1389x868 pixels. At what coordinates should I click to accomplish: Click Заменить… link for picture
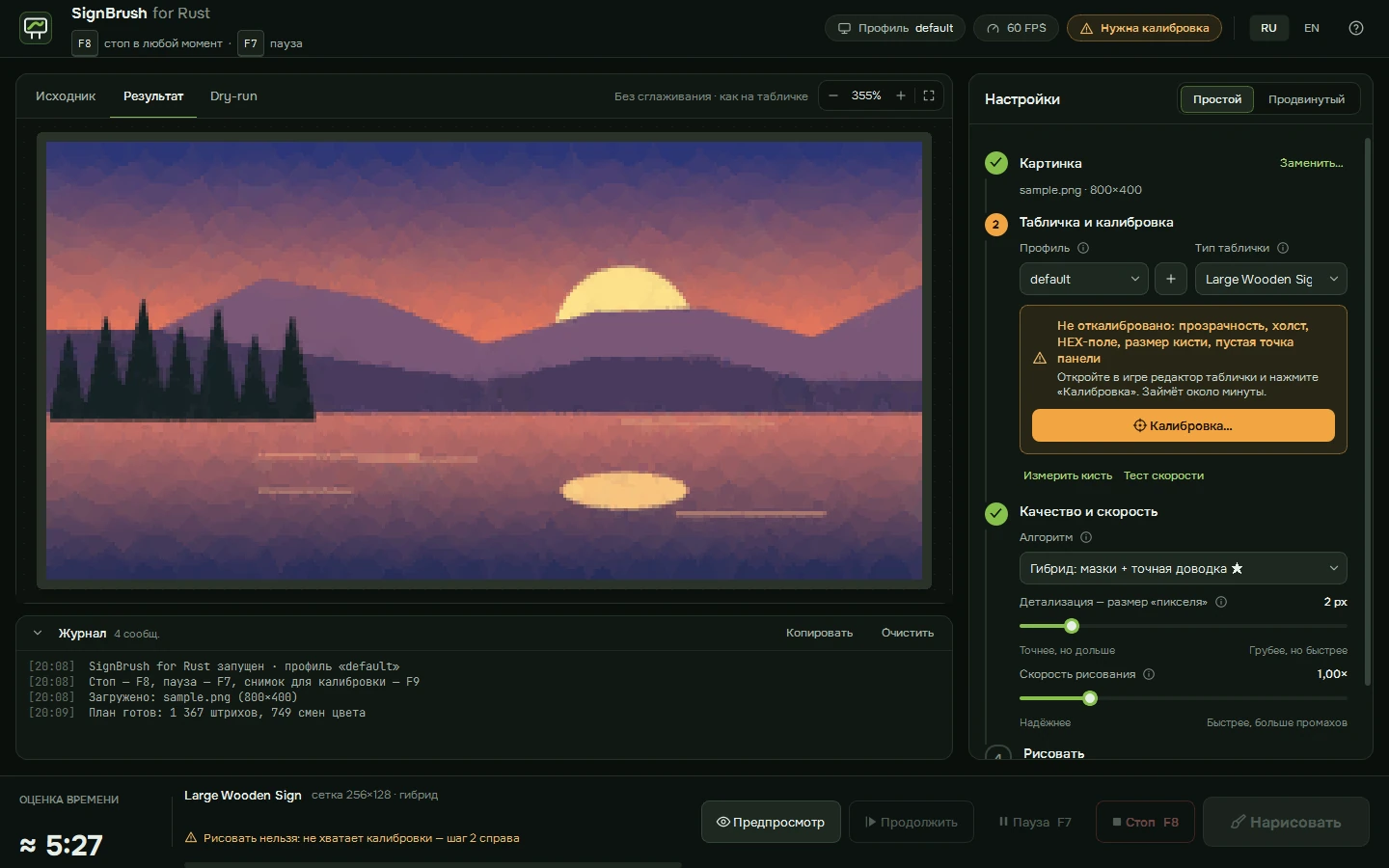pyautogui.click(x=1312, y=163)
